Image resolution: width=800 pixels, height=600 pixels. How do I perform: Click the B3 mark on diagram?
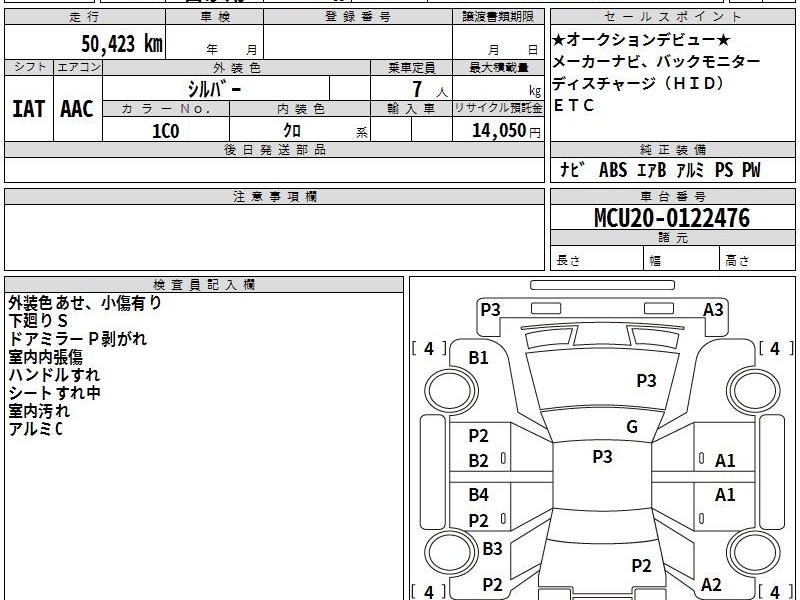[492, 548]
